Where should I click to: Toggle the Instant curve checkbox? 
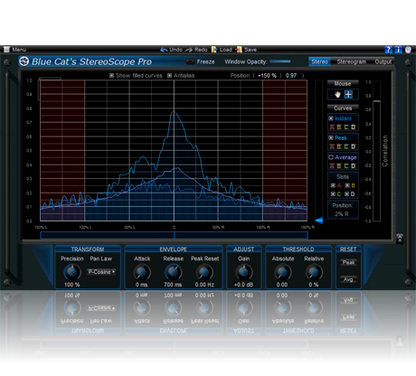click(331, 118)
